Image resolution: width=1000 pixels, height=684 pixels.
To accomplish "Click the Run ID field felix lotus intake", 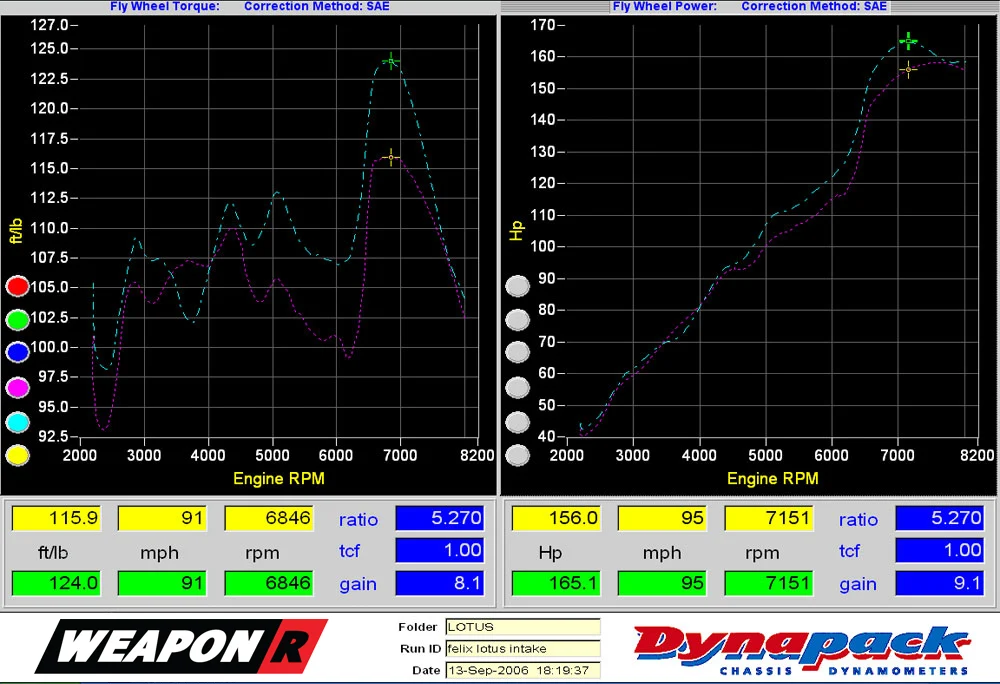I will point(522,649).
